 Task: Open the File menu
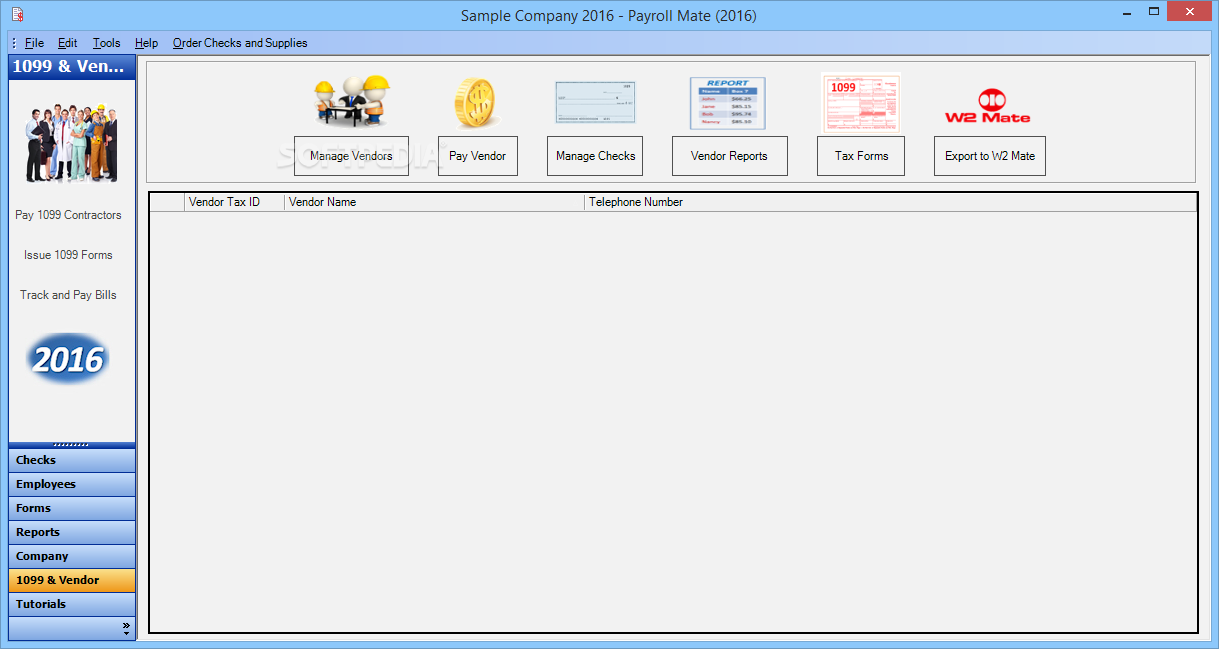point(35,43)
